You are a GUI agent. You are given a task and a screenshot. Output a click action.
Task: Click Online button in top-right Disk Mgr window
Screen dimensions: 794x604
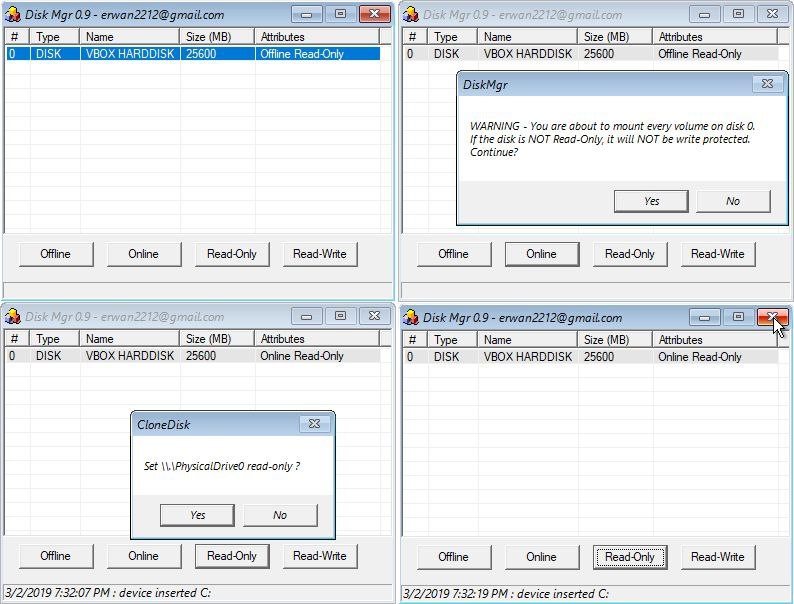542,254
